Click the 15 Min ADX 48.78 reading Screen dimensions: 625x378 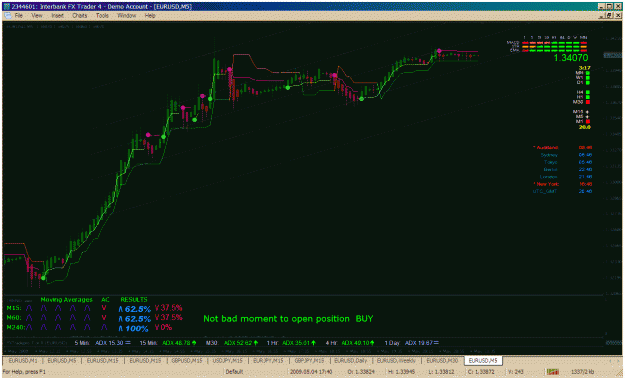click(168, 343)
